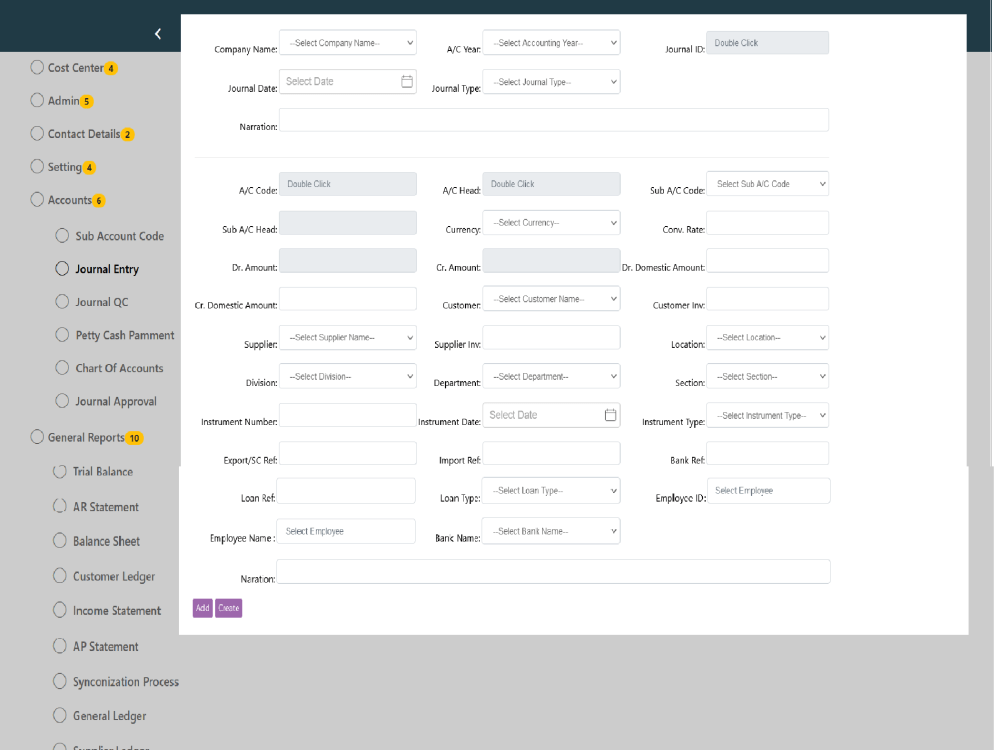Focus the Instrument Number field
1000x750 pixels.
coord(348,415)
